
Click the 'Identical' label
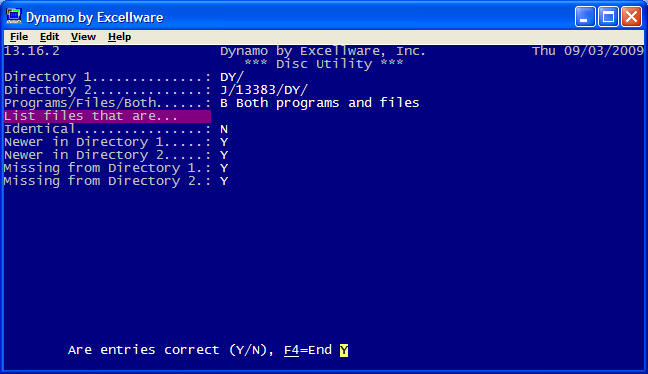[x=40, y=129]
